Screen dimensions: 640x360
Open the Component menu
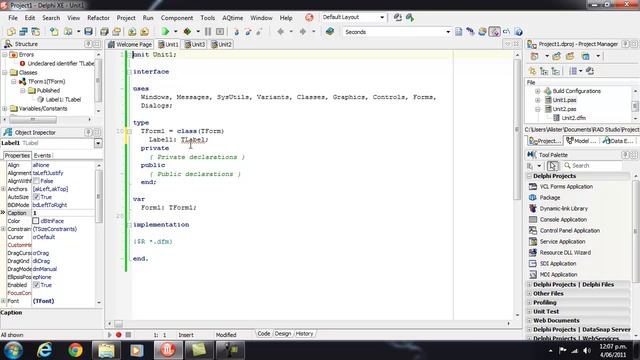pos(177,18)
